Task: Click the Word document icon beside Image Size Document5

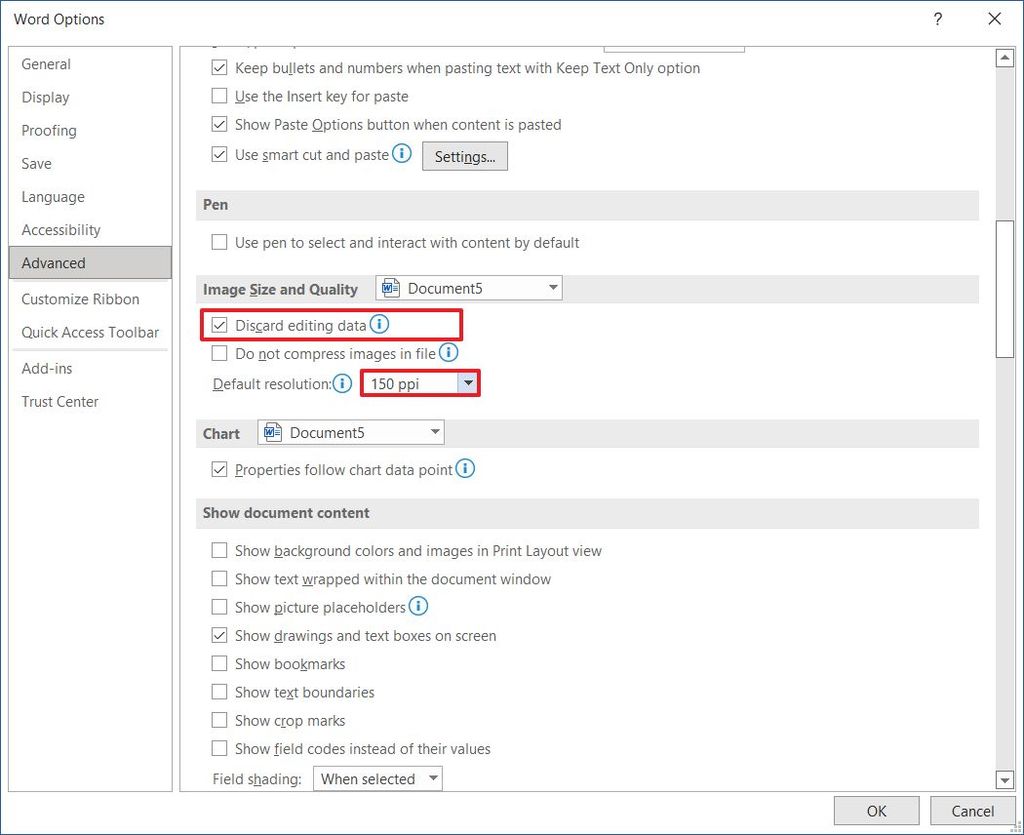Action: (x=388, y=288)
